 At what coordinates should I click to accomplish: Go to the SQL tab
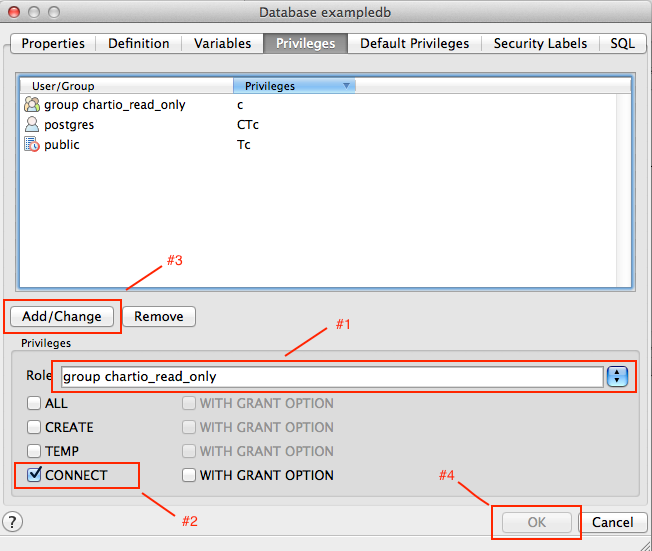click(x=622, y=44)
